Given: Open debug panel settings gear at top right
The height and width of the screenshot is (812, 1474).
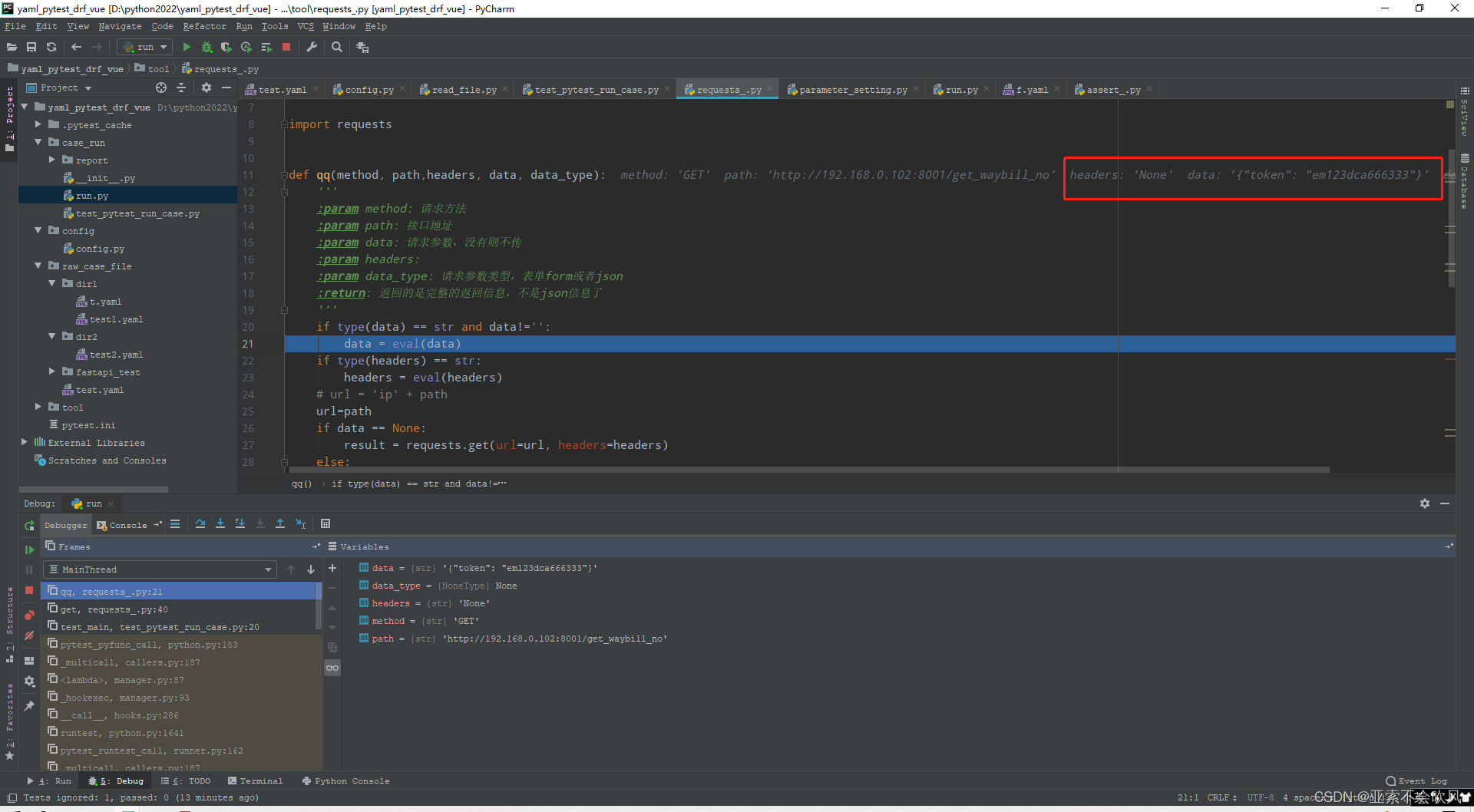Looking at the screenshot, I should (x=1425, y=503).
